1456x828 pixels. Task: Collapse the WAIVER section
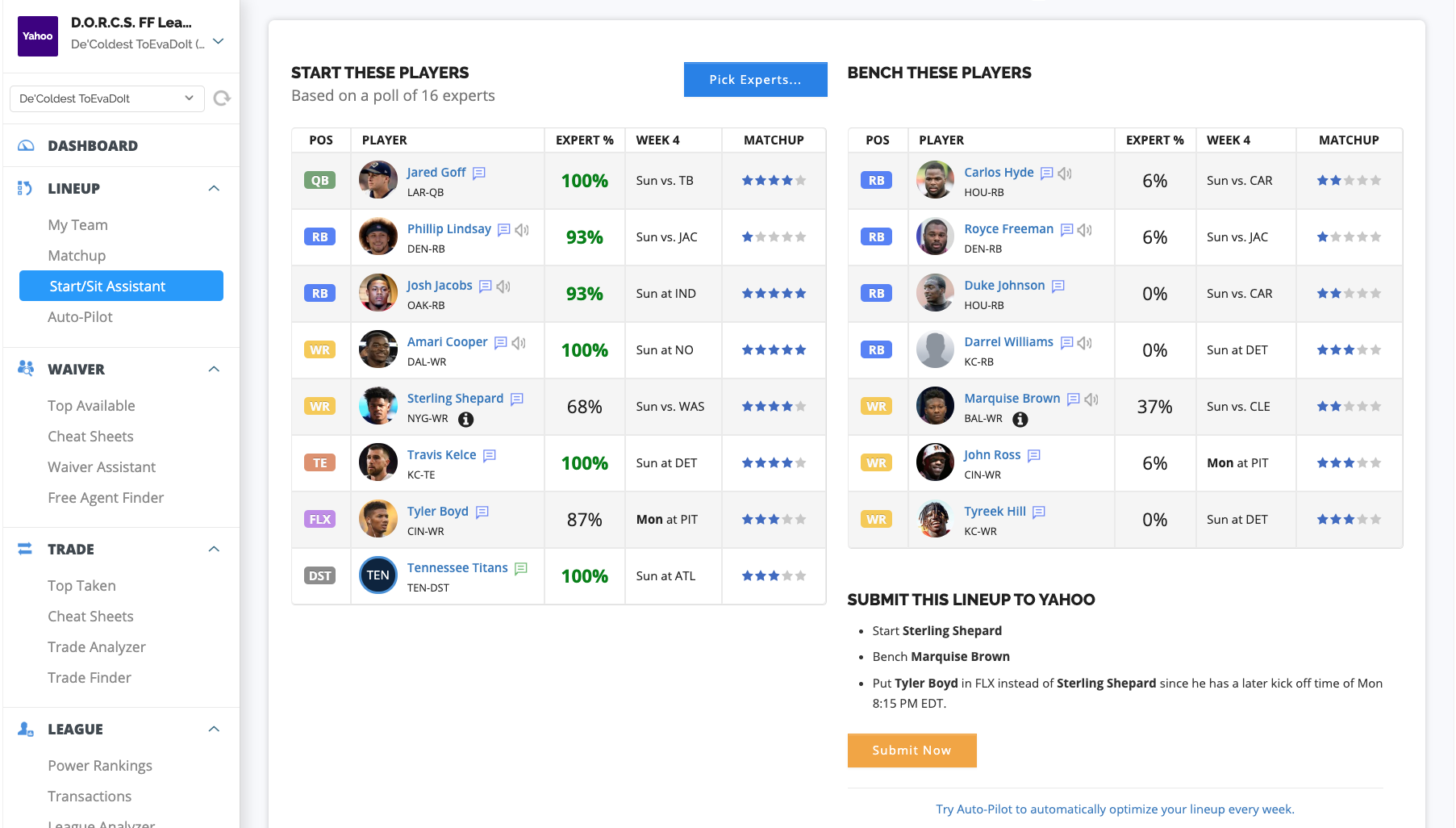[x=214, y=369]
